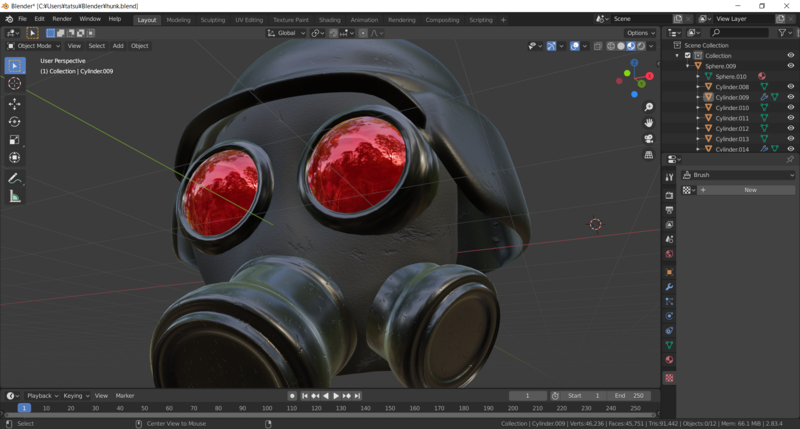This screenshot has width=800, height=429.
Task: Open the Playback menu in the timeline
Action: pos(42,396)
